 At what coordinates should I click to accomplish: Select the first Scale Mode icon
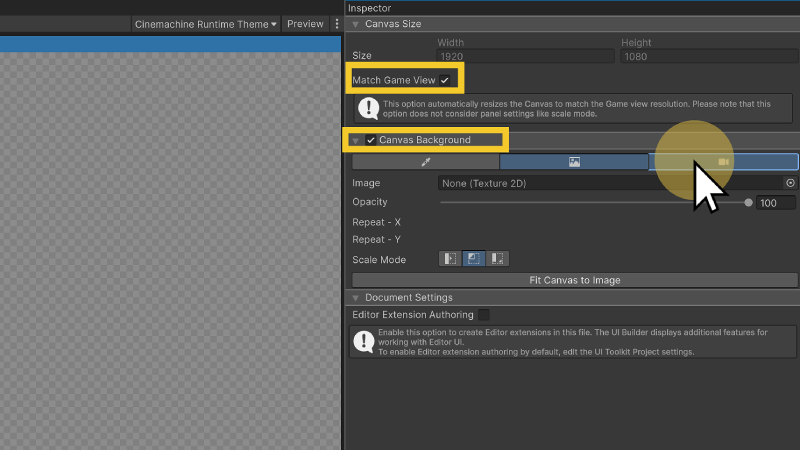tap(450, 259)
